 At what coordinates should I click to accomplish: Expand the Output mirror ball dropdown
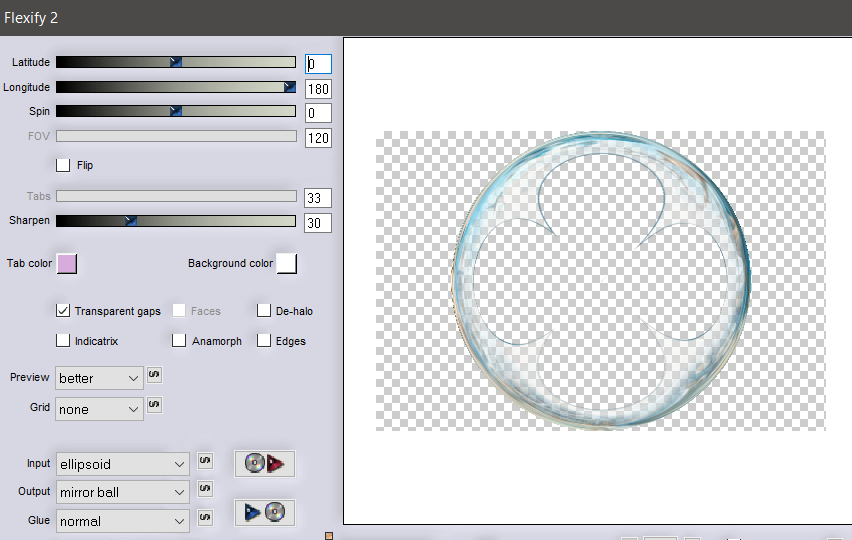[122, 492]
